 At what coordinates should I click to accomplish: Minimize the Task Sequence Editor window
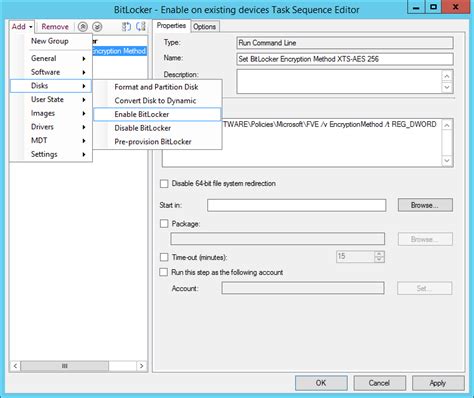coord(416,7)
